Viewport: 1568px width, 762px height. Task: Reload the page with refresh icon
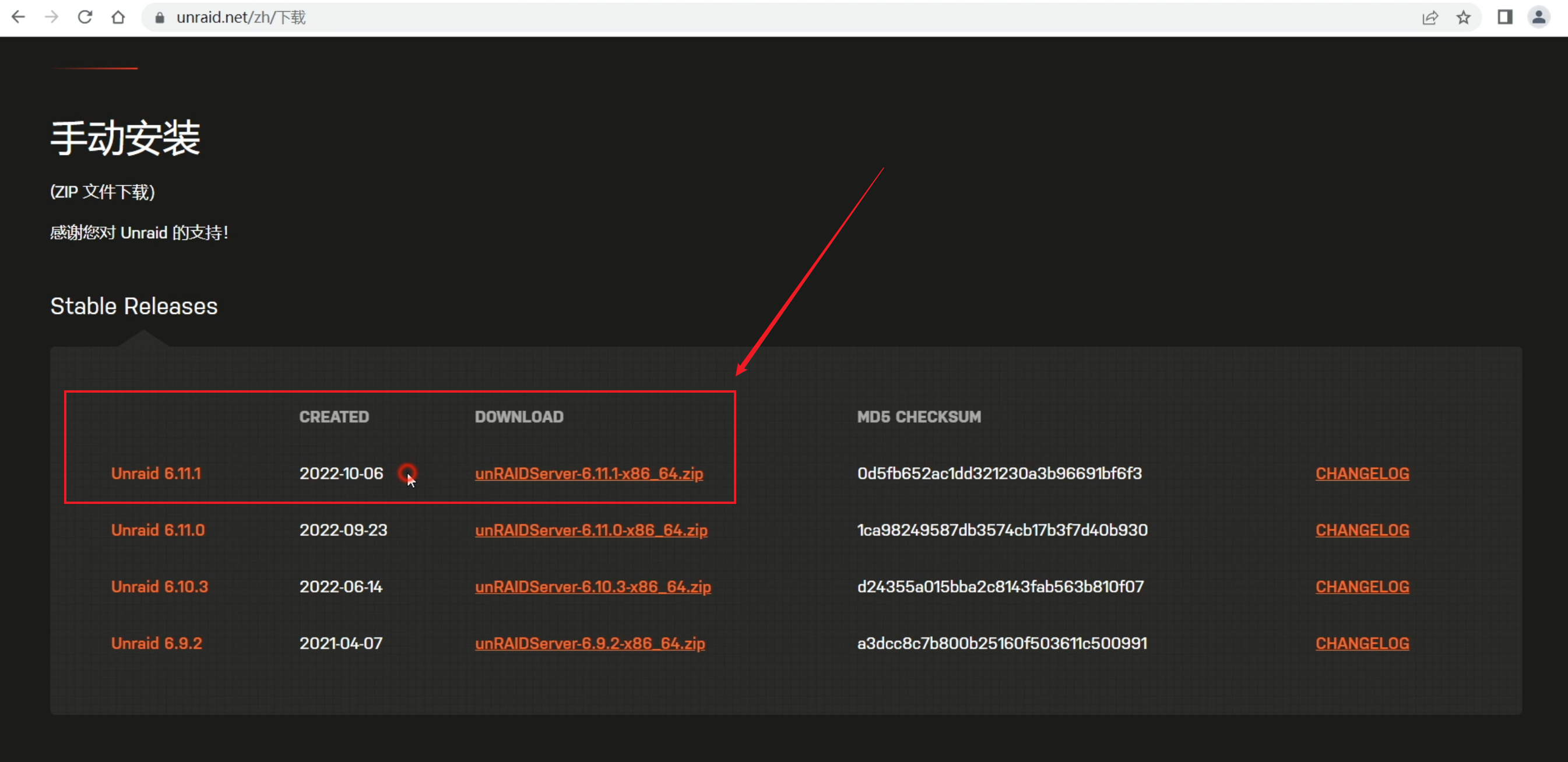85,17
